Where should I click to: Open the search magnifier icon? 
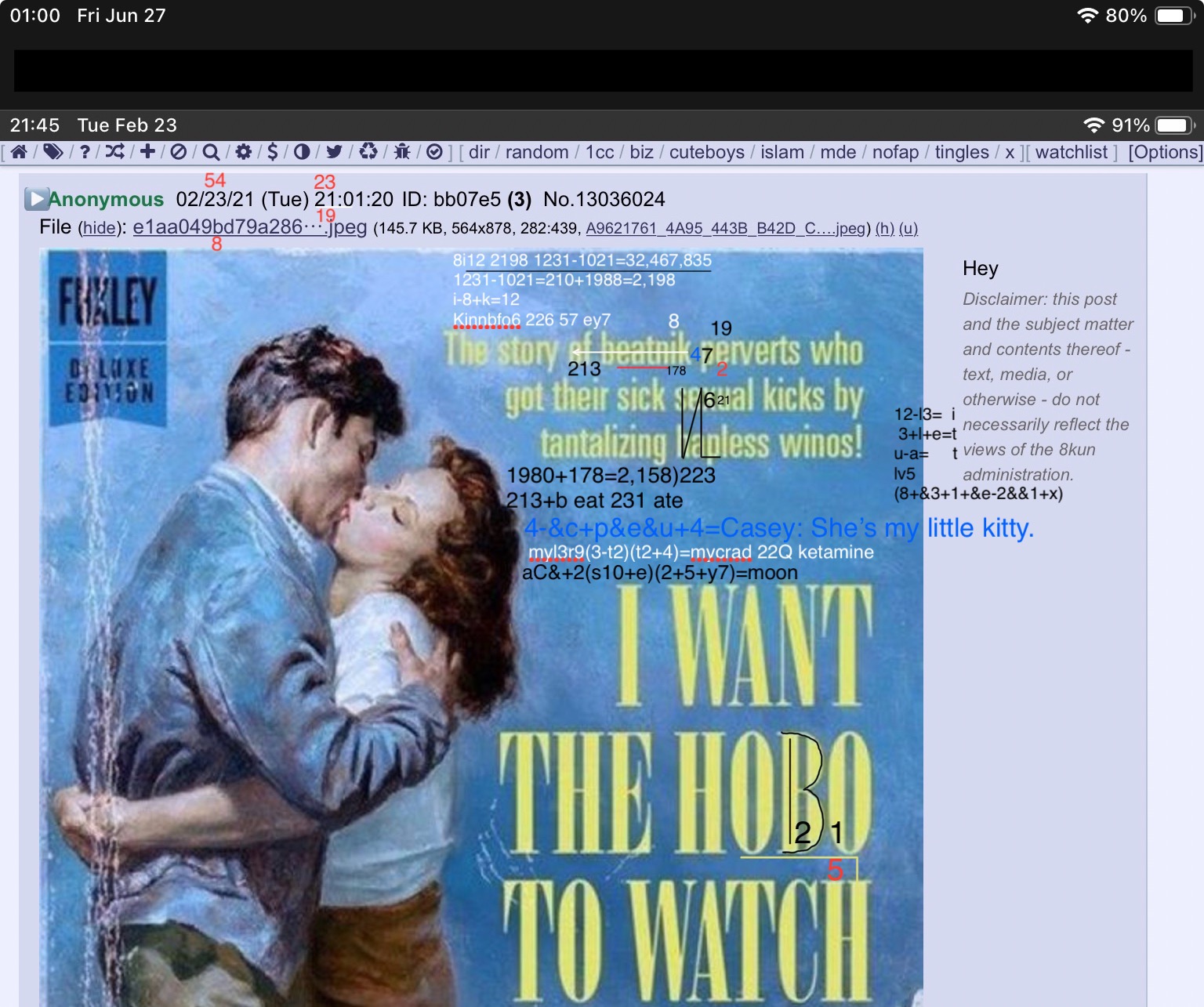pos(211,152)
